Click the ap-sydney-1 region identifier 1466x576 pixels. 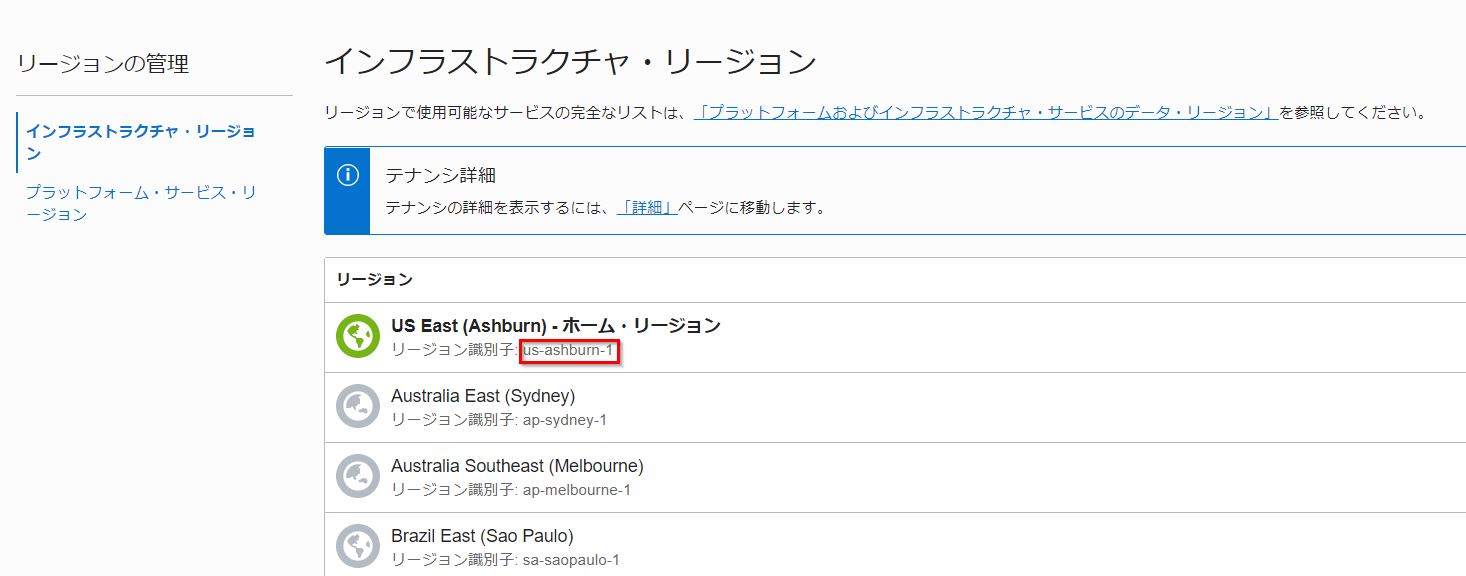(x=564, y=420)
